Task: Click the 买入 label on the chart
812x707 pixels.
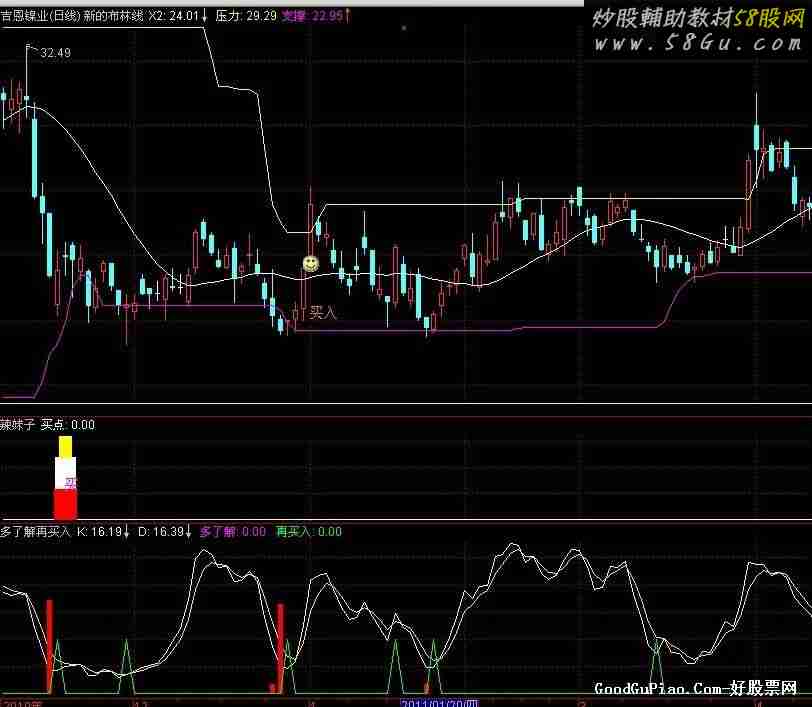Action: click(x=323, y=313)
